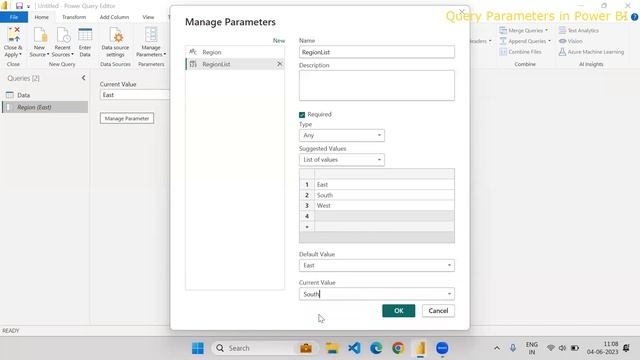640x360 pixels.
Task: Collapse the Queries pane chevron
Action: [84, 78]
